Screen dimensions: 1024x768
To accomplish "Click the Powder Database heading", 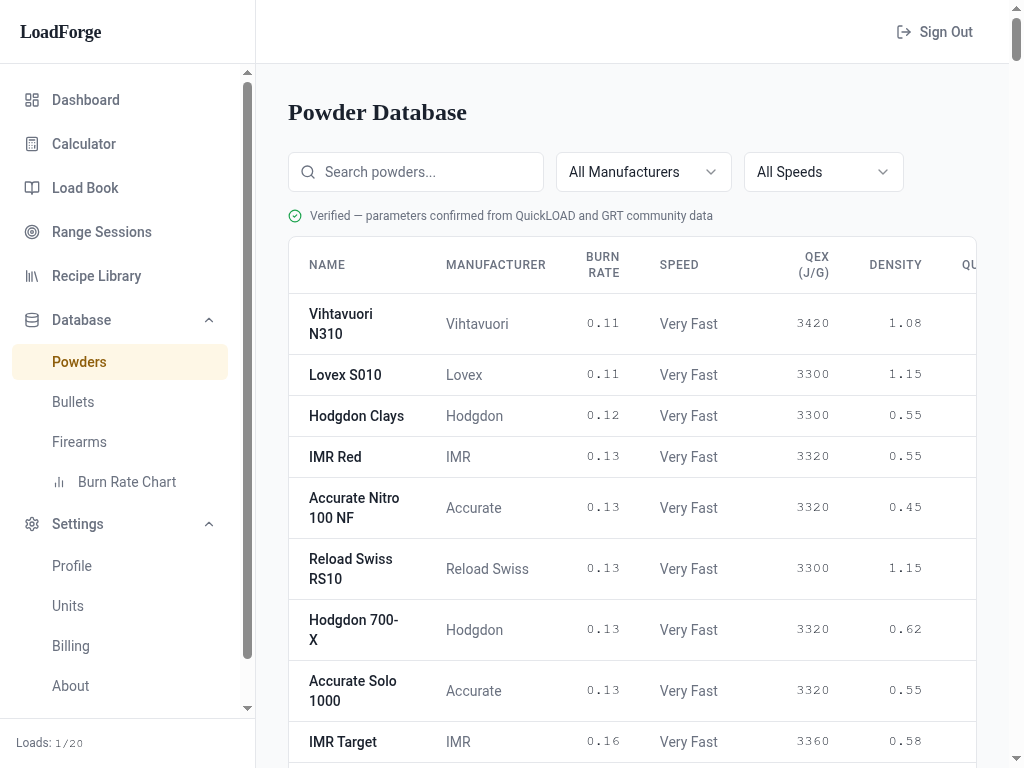I will (x=377, y=112).
